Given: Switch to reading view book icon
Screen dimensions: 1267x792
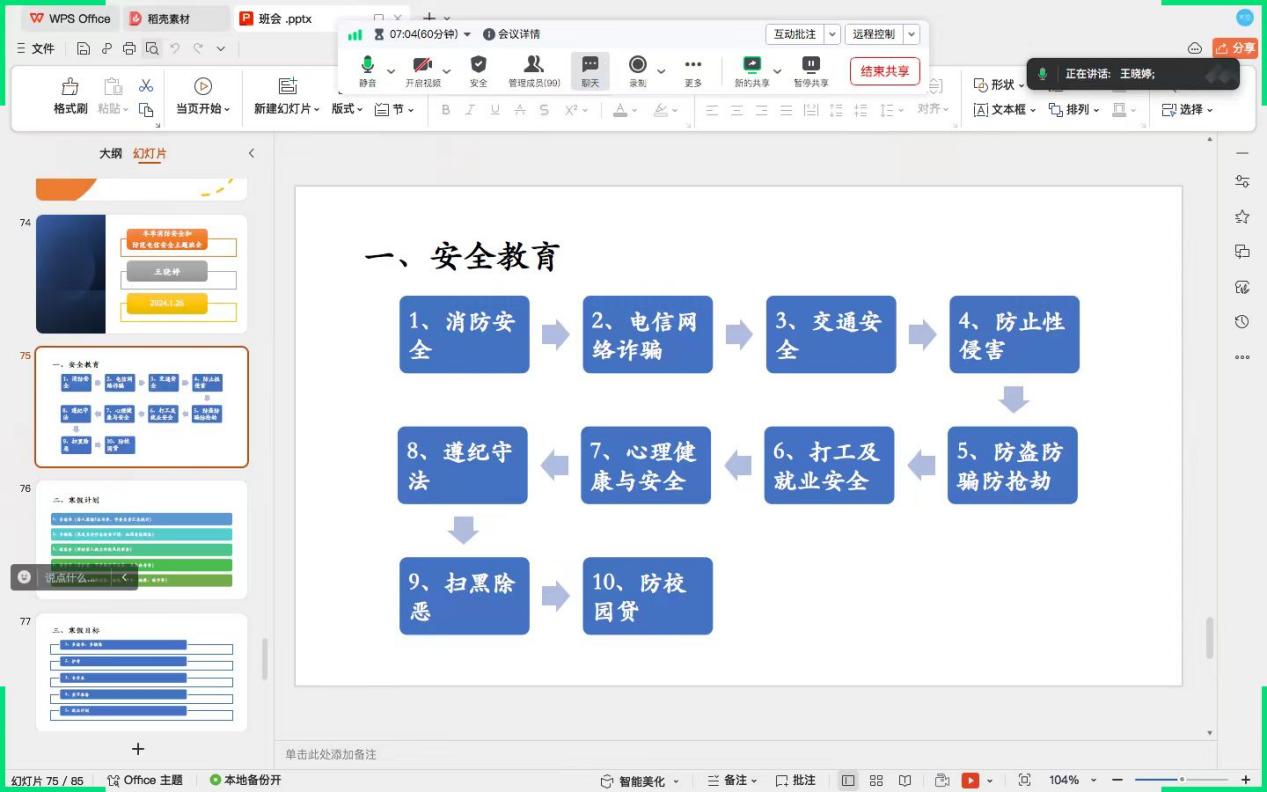Looking at the screenshot, I should (x=905, y=780).
